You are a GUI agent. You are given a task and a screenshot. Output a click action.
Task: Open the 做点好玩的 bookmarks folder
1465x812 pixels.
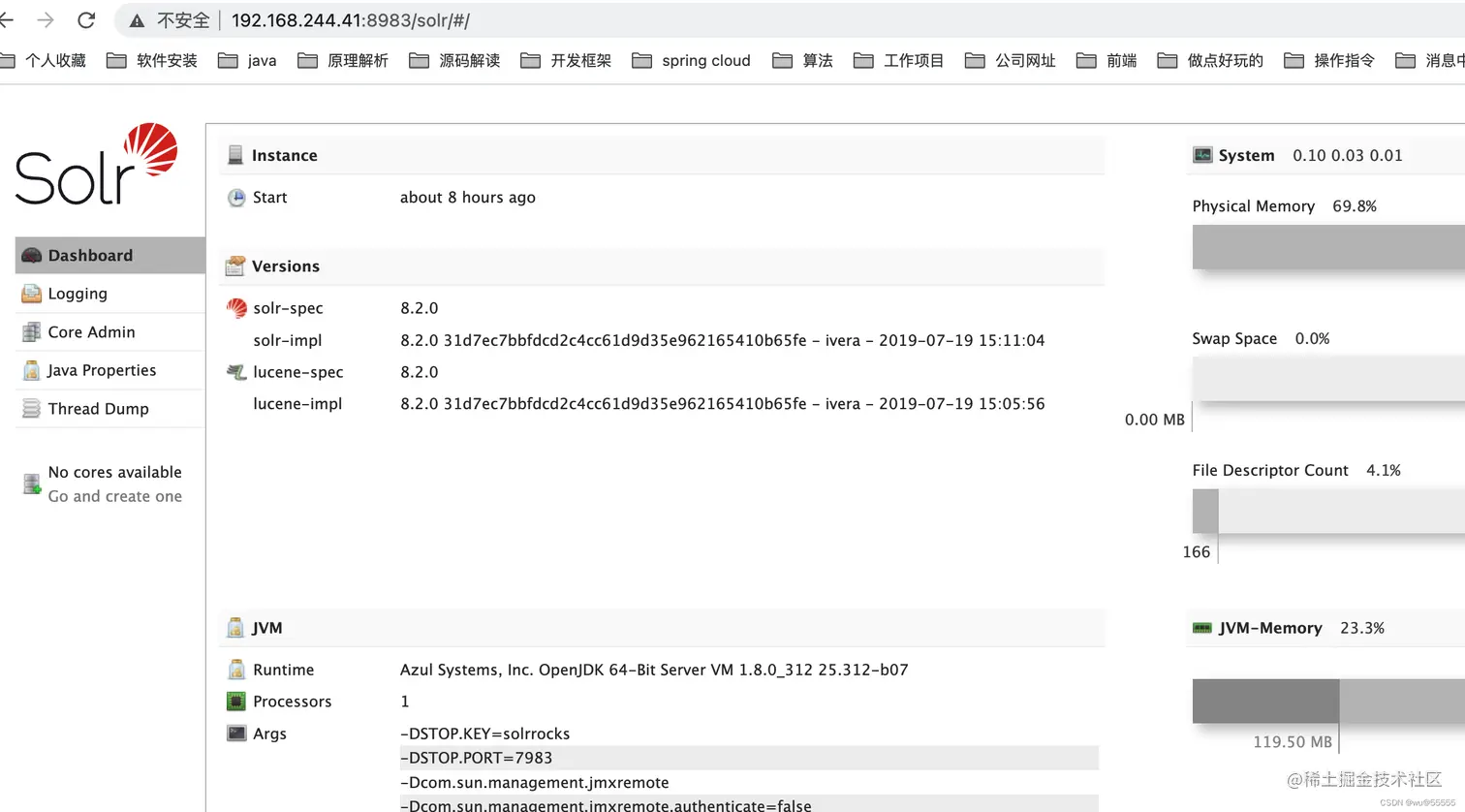pyautogui.click(x=1210, y=60)
